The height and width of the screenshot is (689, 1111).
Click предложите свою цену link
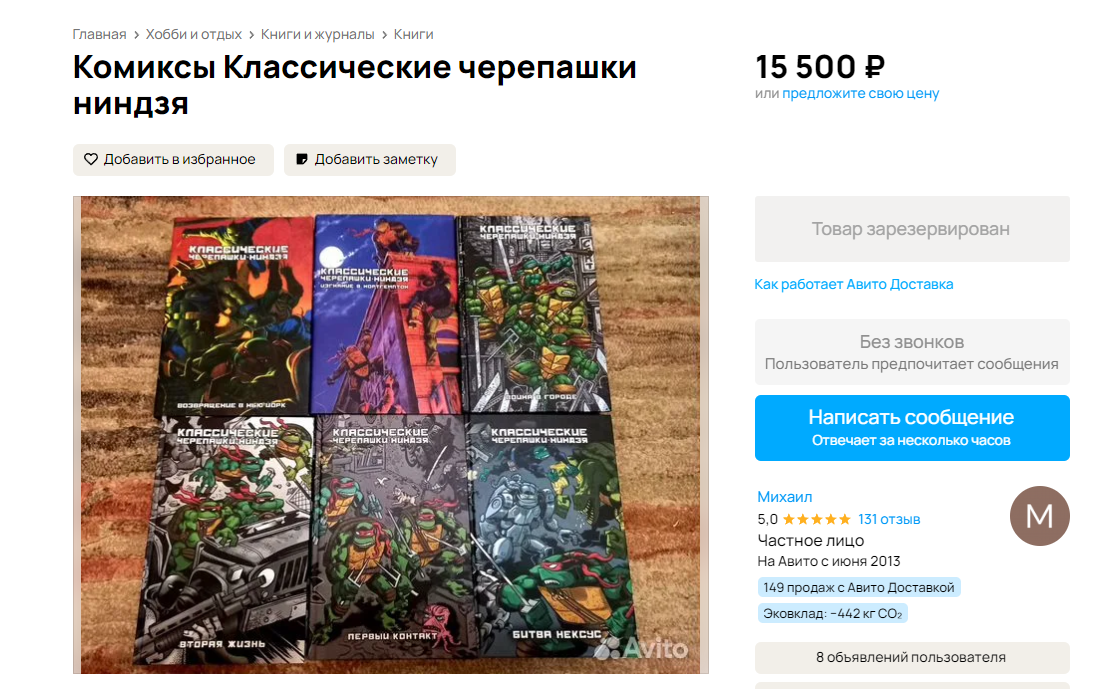click(x=860, y=93)
